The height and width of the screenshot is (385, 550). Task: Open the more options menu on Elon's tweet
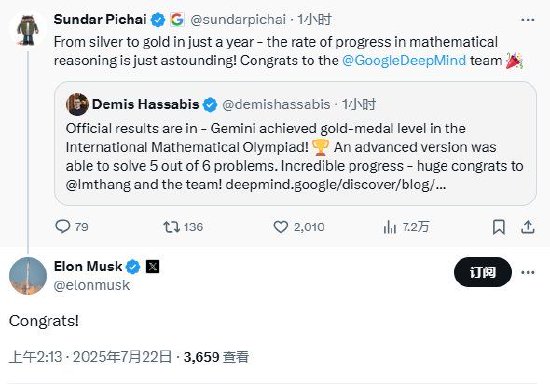click(x=528, y=272)
